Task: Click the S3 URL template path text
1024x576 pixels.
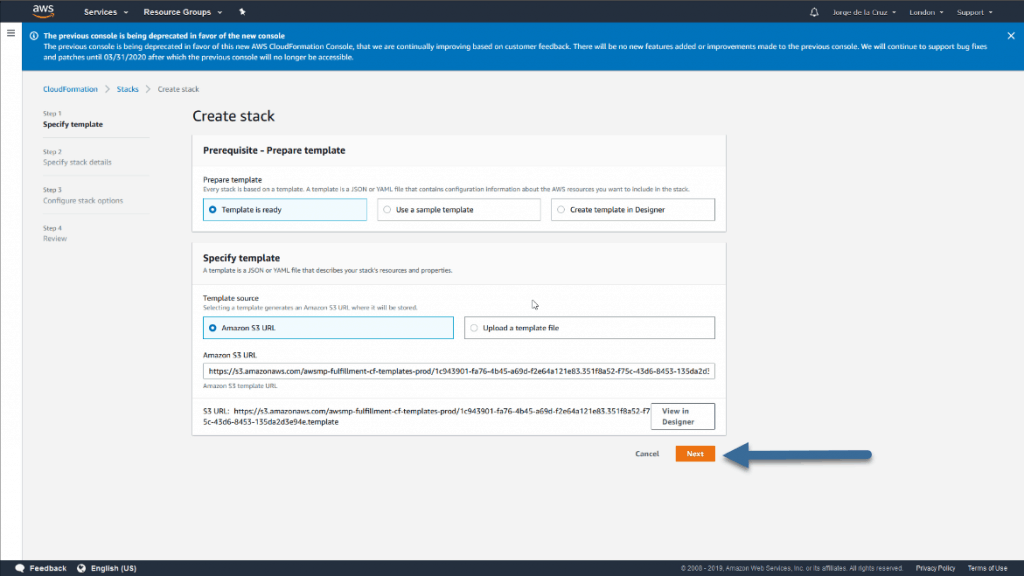Action: click(426, 417)
